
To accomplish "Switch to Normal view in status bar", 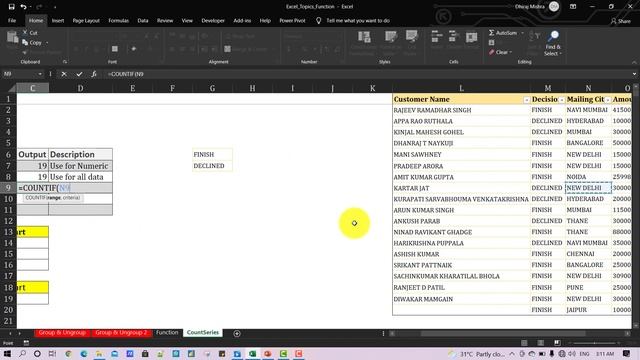I will (x=524, y=343).
